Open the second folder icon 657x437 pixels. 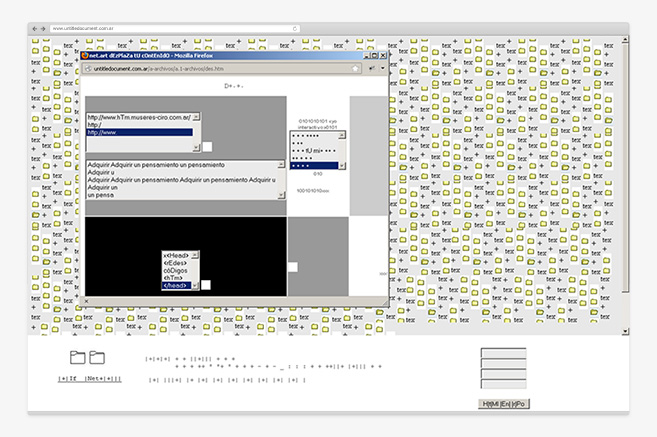pos(97,357)
